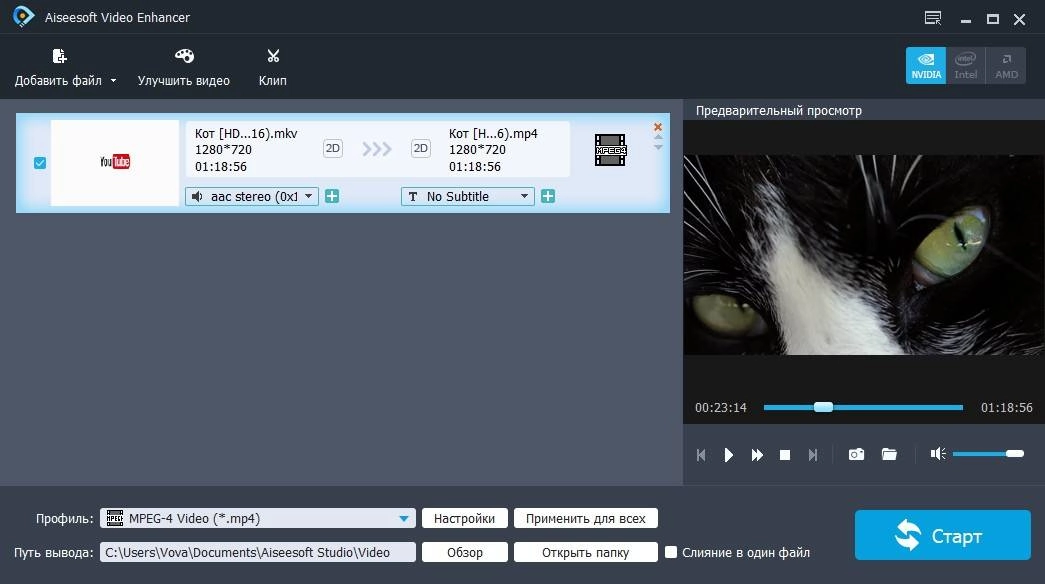
Task: Open the aac stereo audio track dropdown
Action: tap(252, 196)
